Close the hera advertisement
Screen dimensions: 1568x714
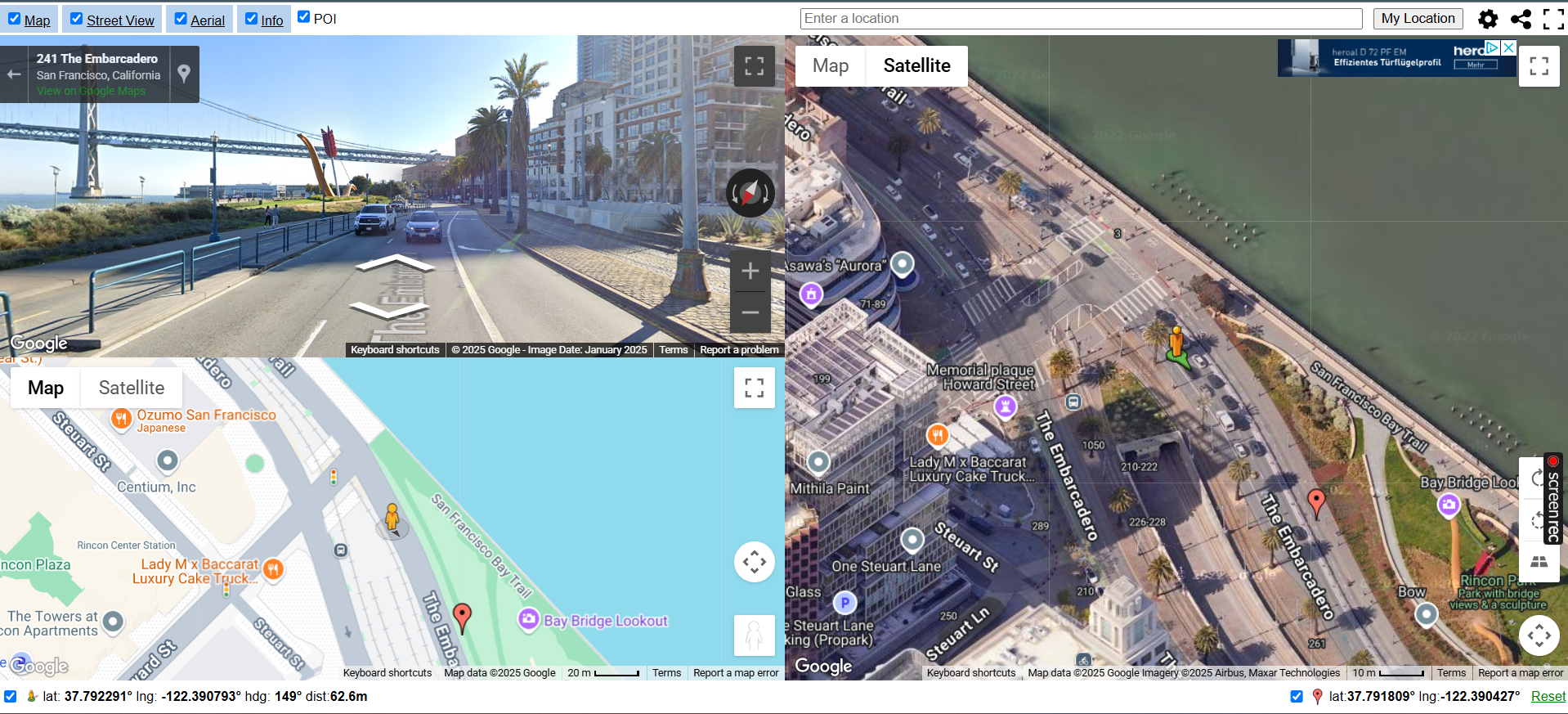pos(1509,47)
